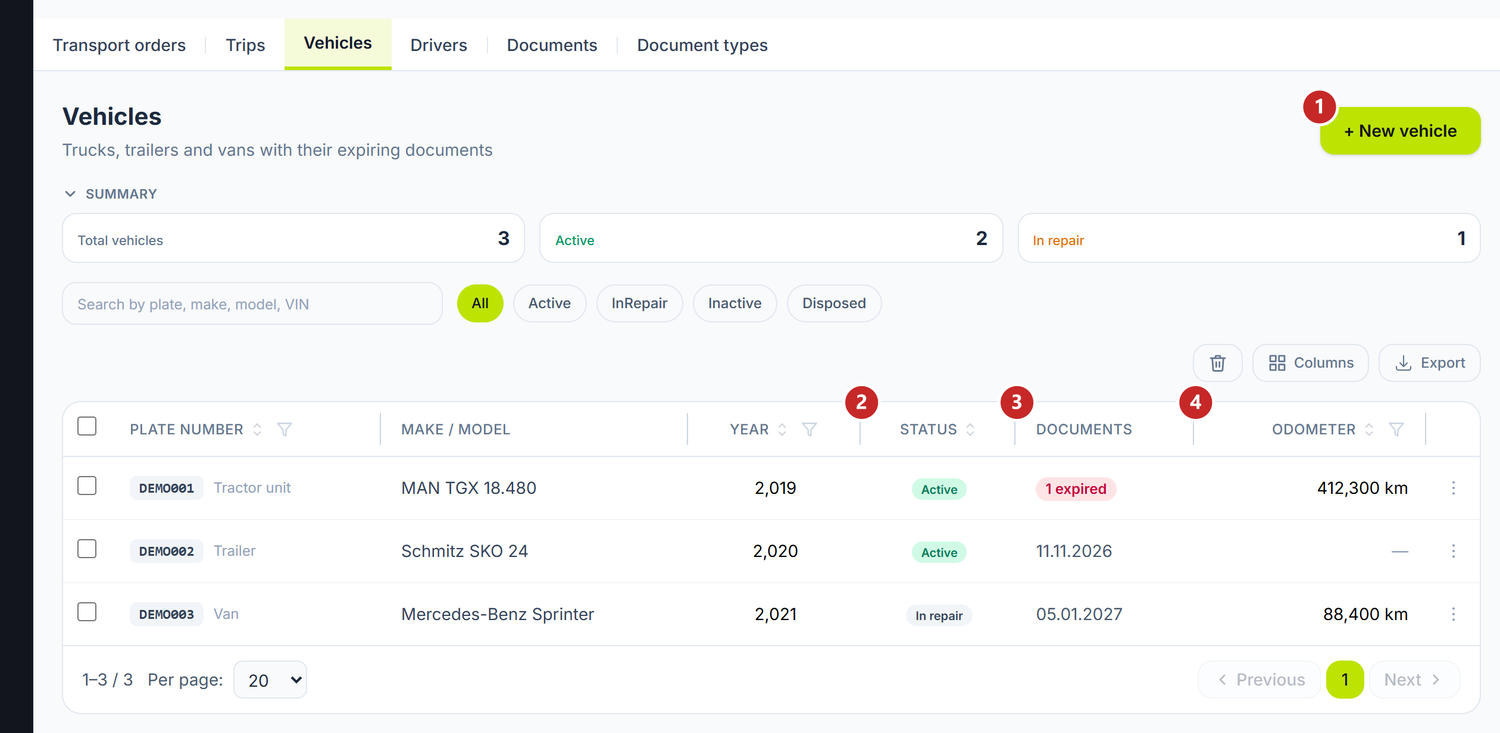The width and height of the screenshot is (1500, 733).
Task: Open the Columns chooser
Action: point(1311,363)
